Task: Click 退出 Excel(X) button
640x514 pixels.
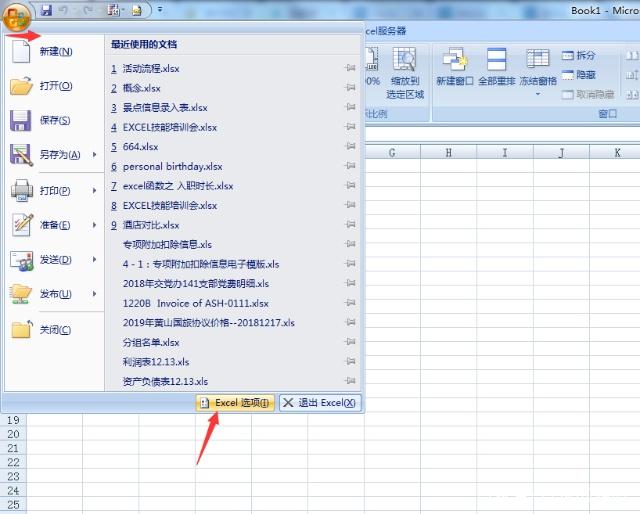Action: [x=320, y=403]
